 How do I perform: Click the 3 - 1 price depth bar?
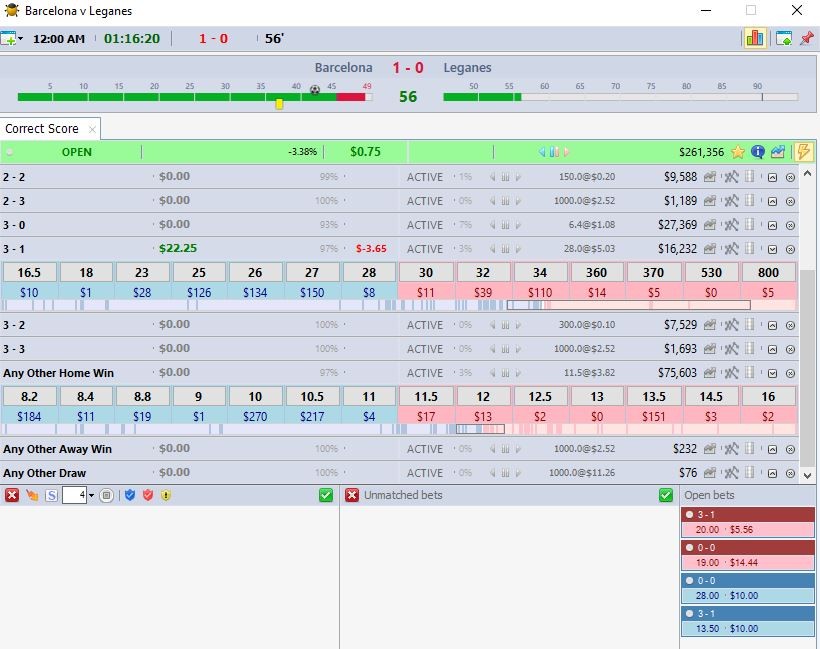[400, 305]
